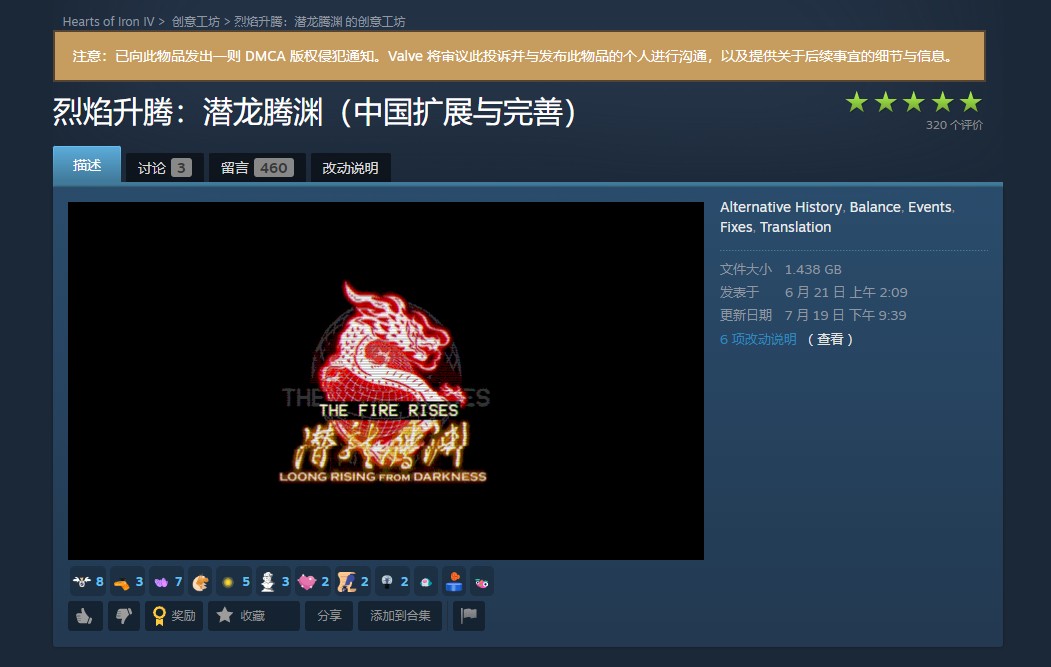Click the flag icon to report this item
This screenshot has height=667, width=1051.
click(x=468, y=616)
